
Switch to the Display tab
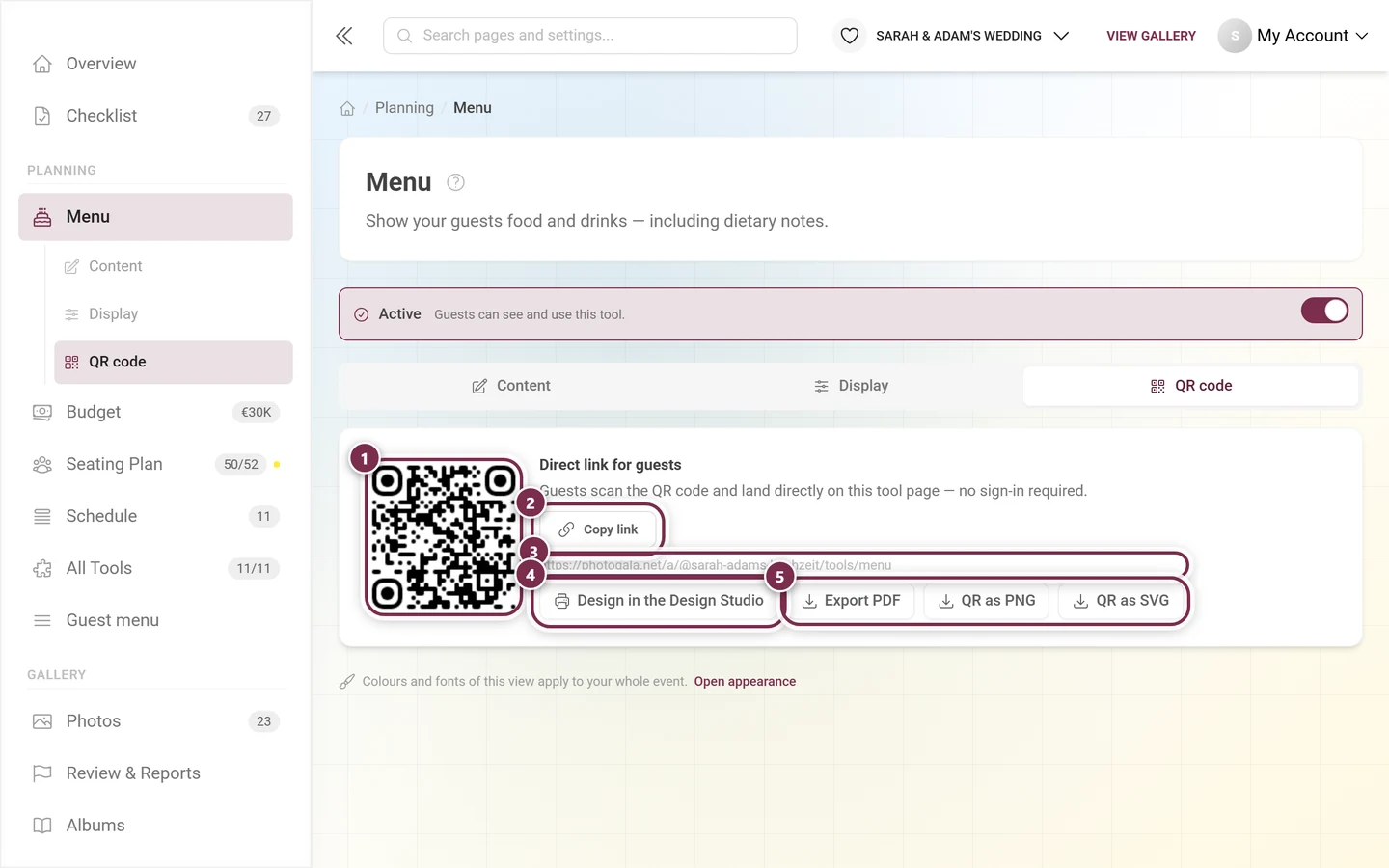(x=851, y=386)
